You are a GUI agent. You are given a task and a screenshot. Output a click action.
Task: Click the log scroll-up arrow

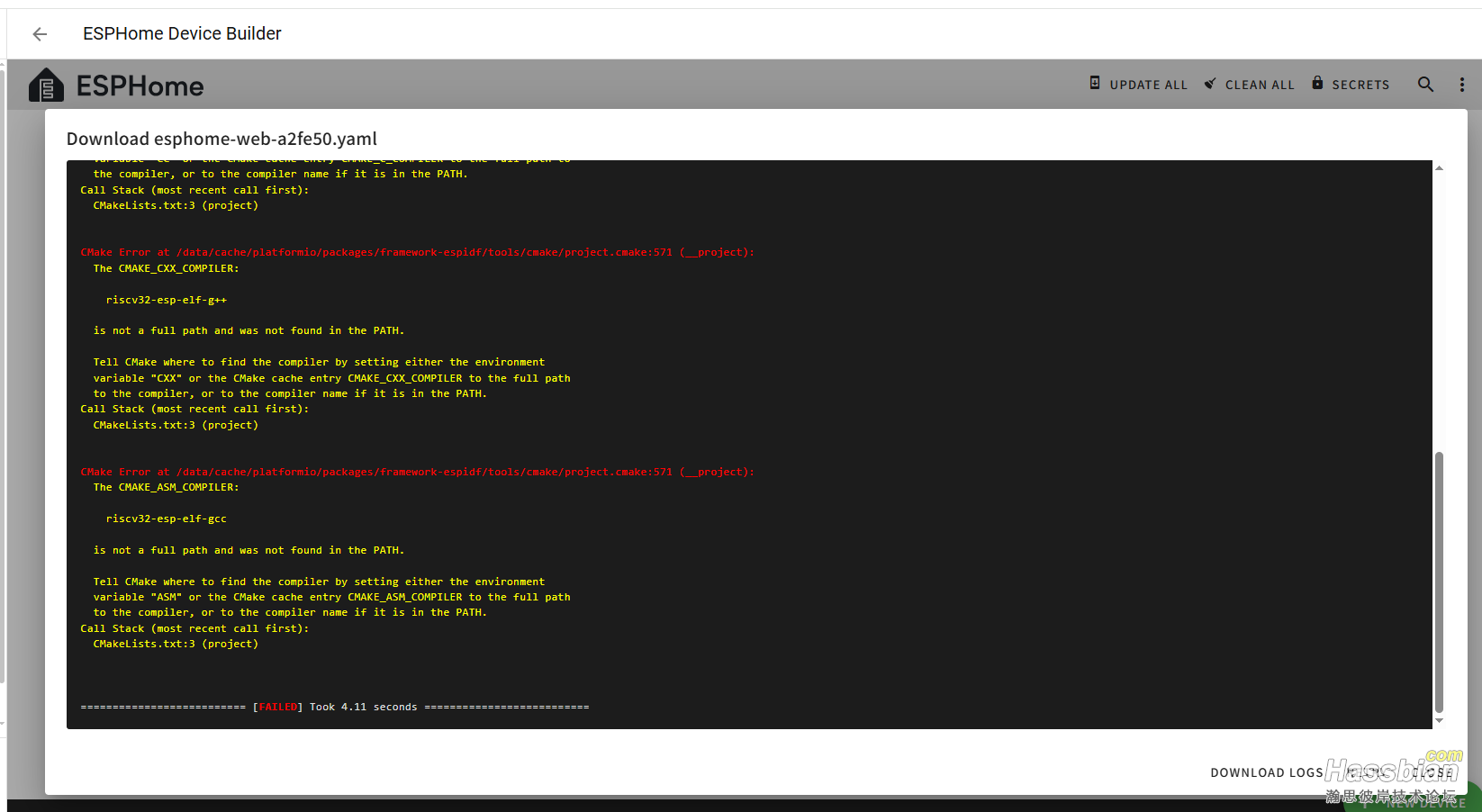pos(1439,168)
